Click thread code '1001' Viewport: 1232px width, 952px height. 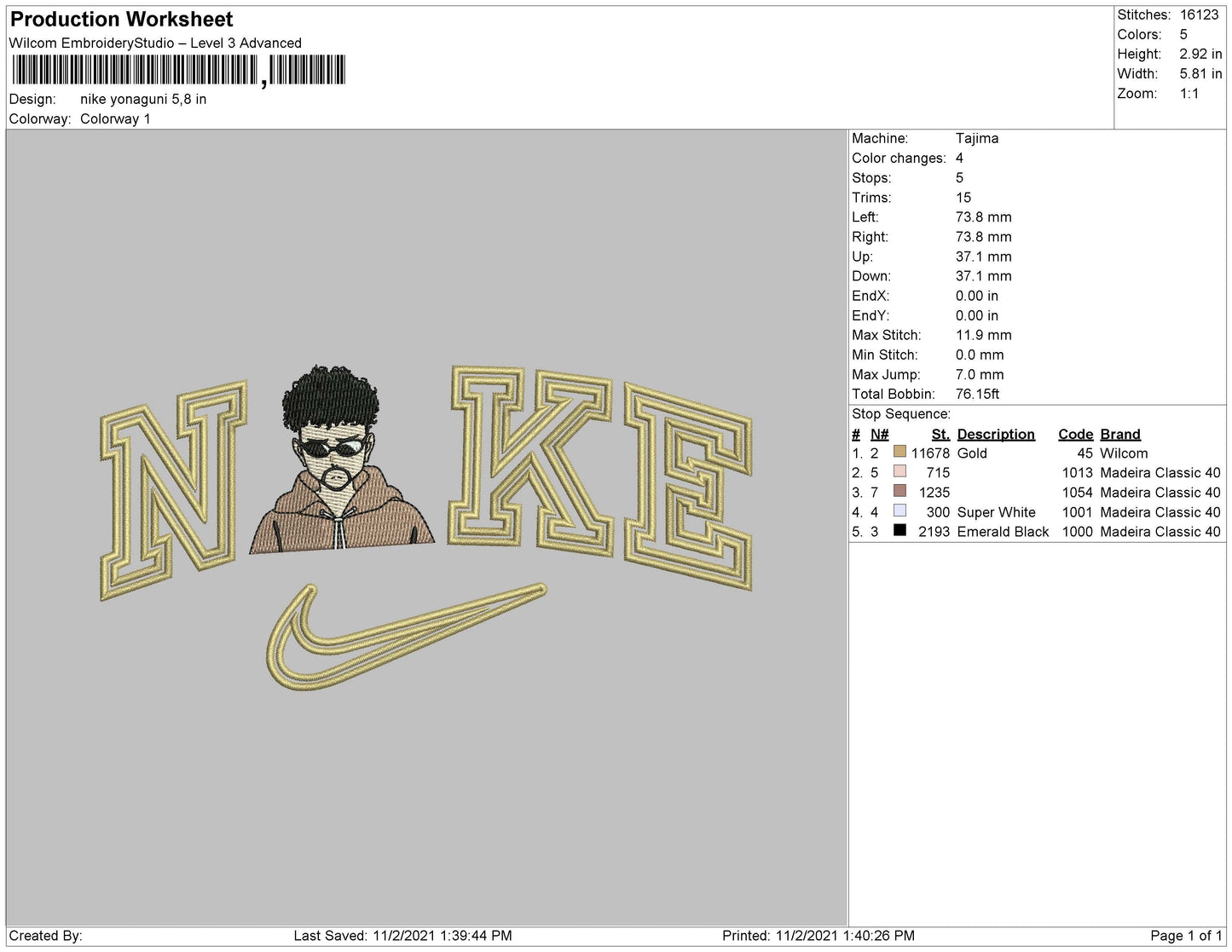pos(1077,512)
